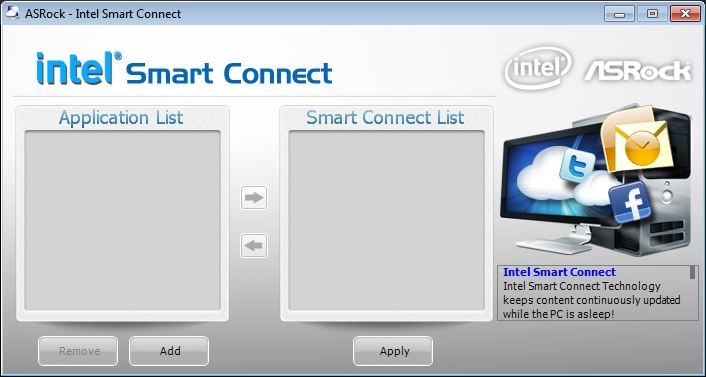706x377 pixels.
Task: Minimize the Intel Smart Connect window
Action: (620, 14)
